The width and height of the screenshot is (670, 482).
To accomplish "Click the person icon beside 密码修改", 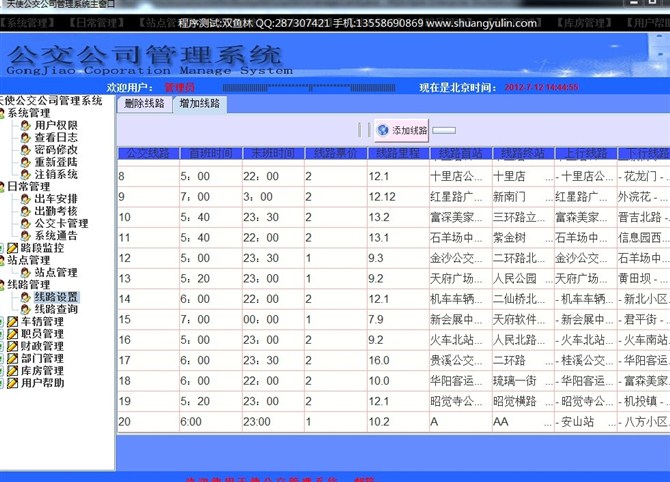I will 26,150.
